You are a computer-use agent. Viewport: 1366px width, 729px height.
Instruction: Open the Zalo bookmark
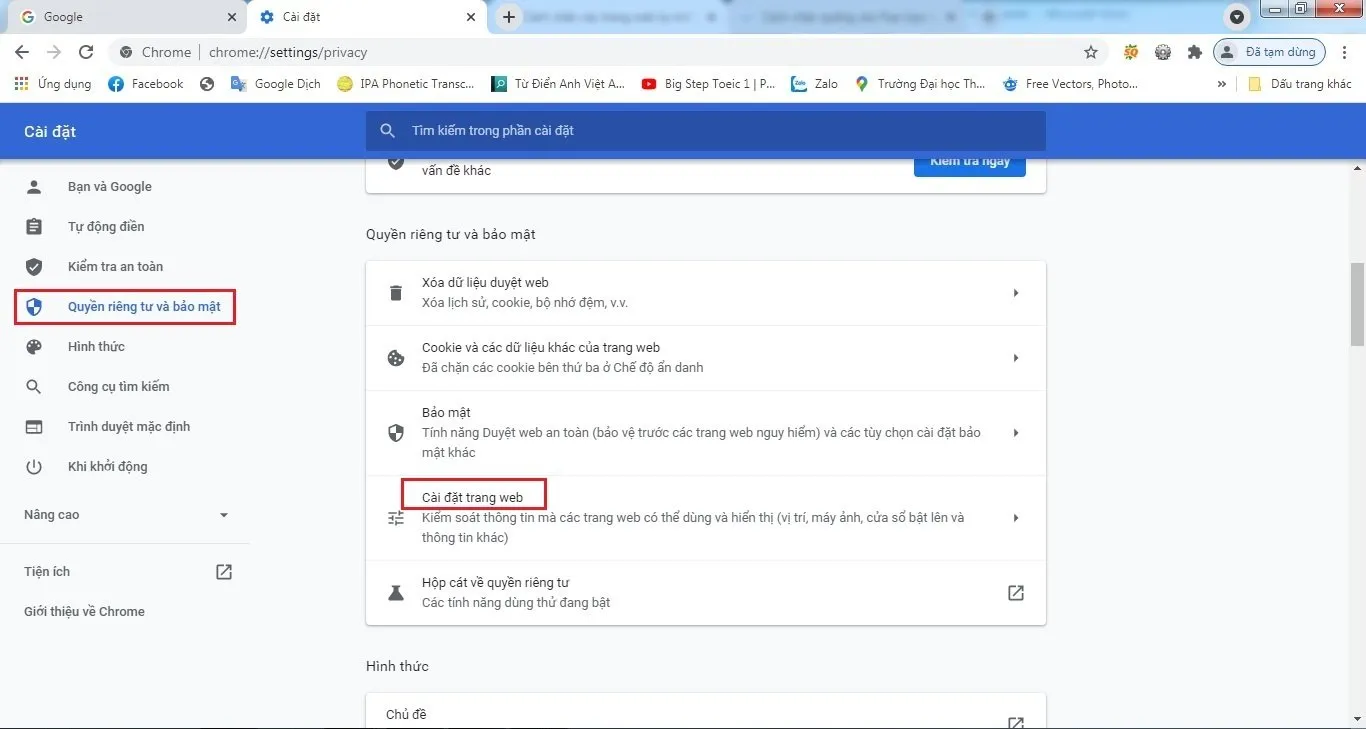(x=815, y=84)
